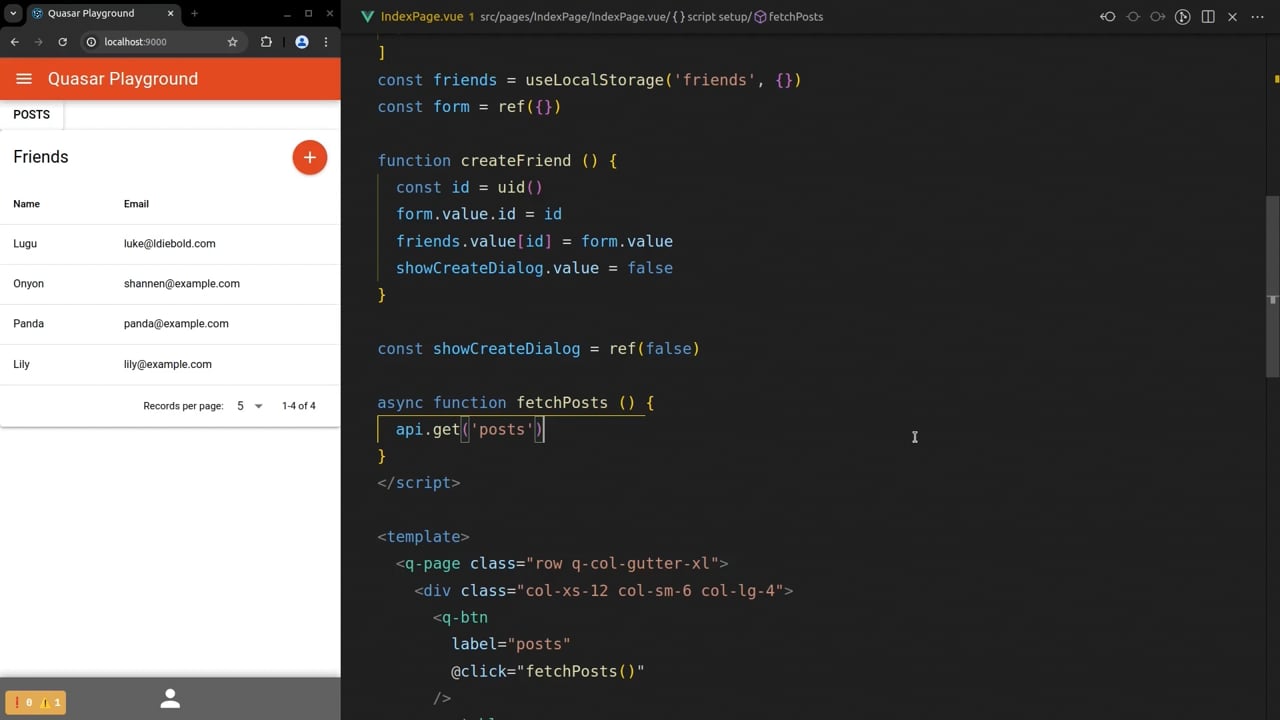
Task: Go to previous change in editor
Action: 1108,17
